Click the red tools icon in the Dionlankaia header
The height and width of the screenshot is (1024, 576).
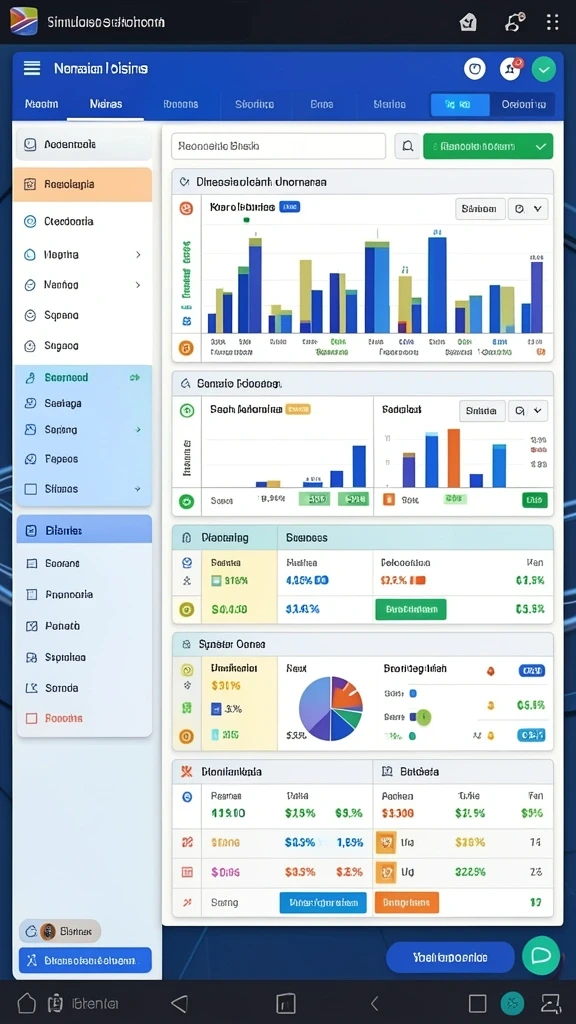(186, 771)
